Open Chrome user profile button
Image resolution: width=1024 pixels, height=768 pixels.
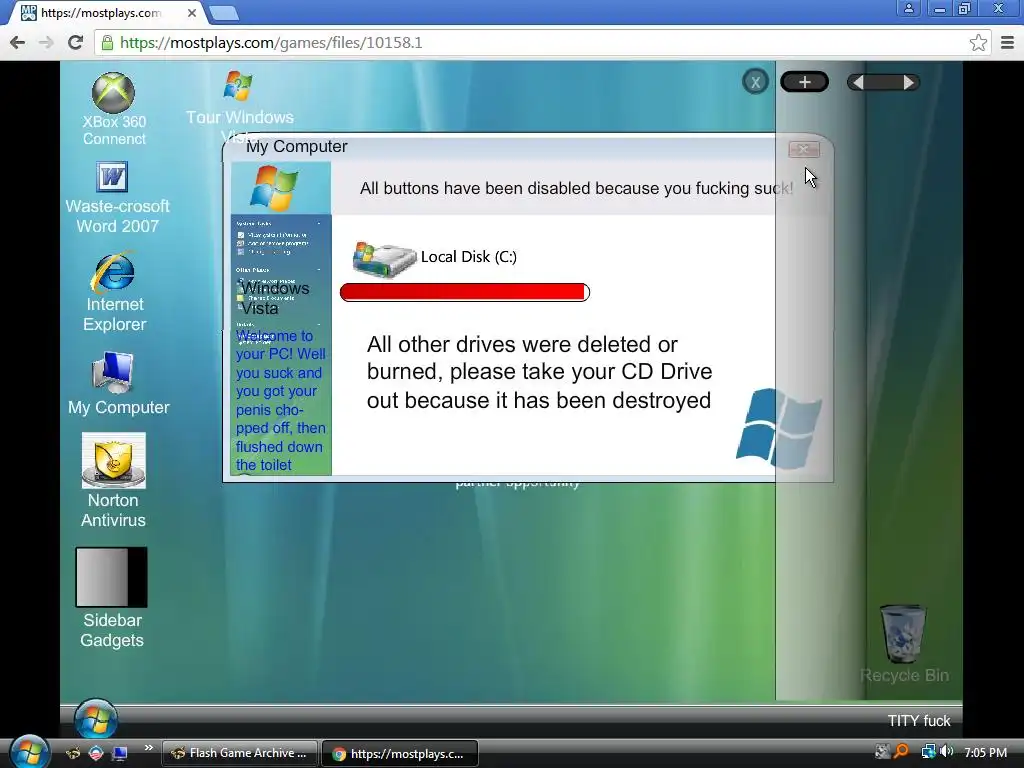[908, 8]
